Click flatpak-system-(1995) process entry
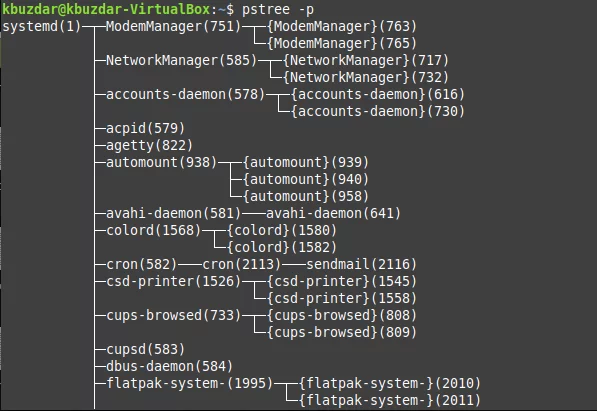The width and height of the screenshot is (597, 411). coord(190,384)
